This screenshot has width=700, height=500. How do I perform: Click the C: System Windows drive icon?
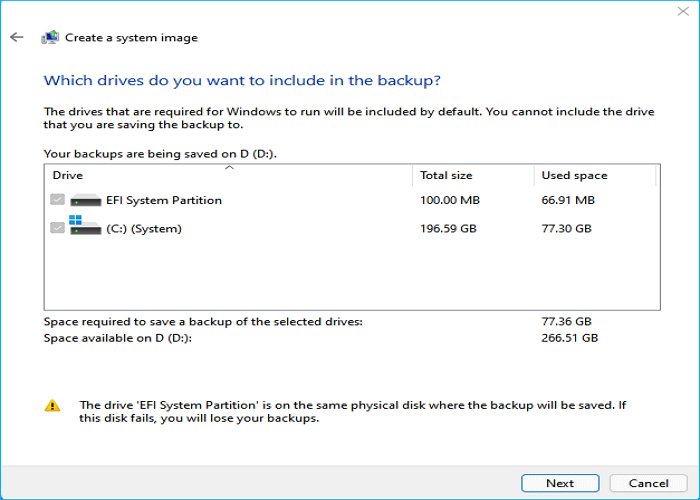85,225
